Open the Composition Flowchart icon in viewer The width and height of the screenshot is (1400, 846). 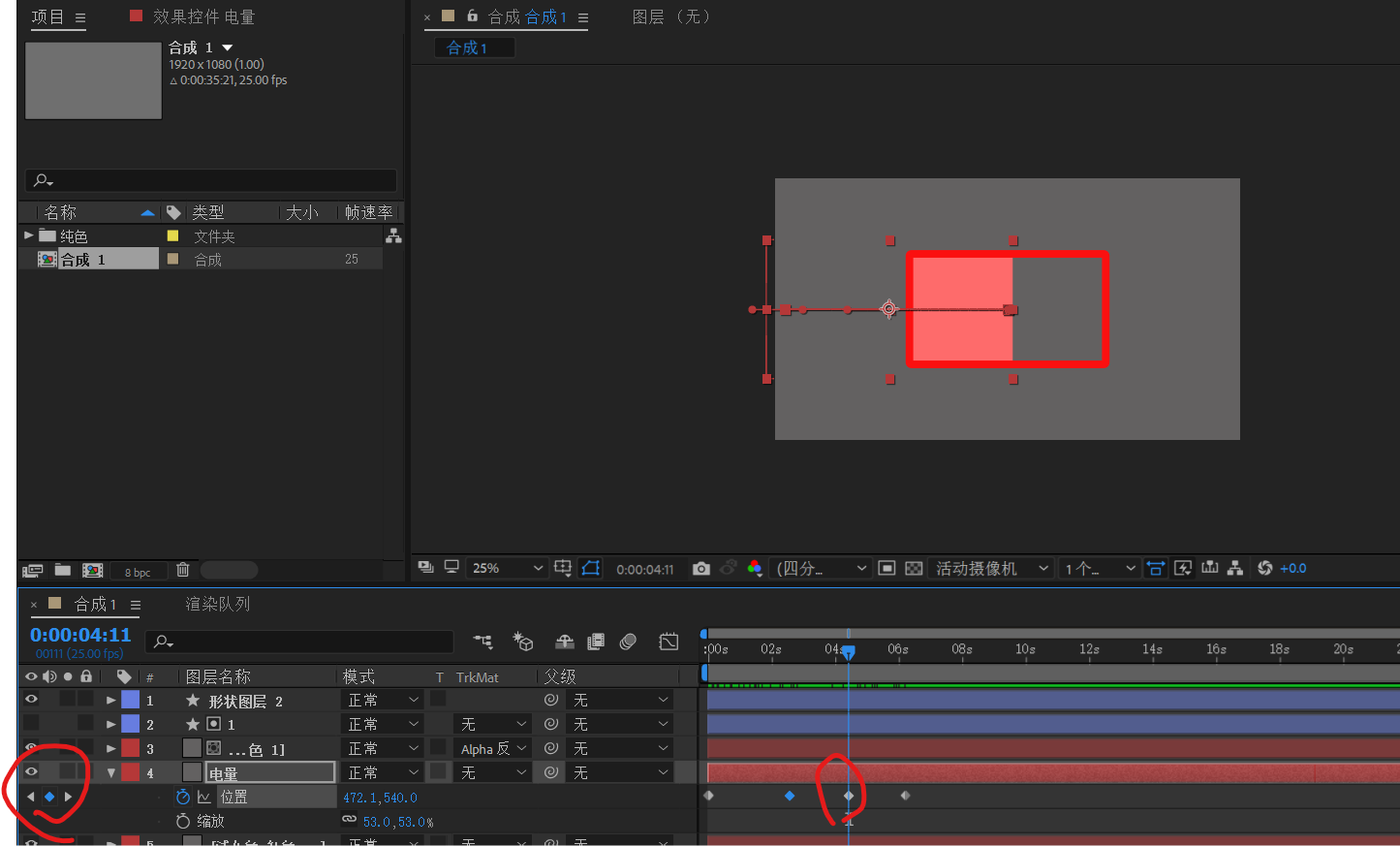[x=1235, y=568]
